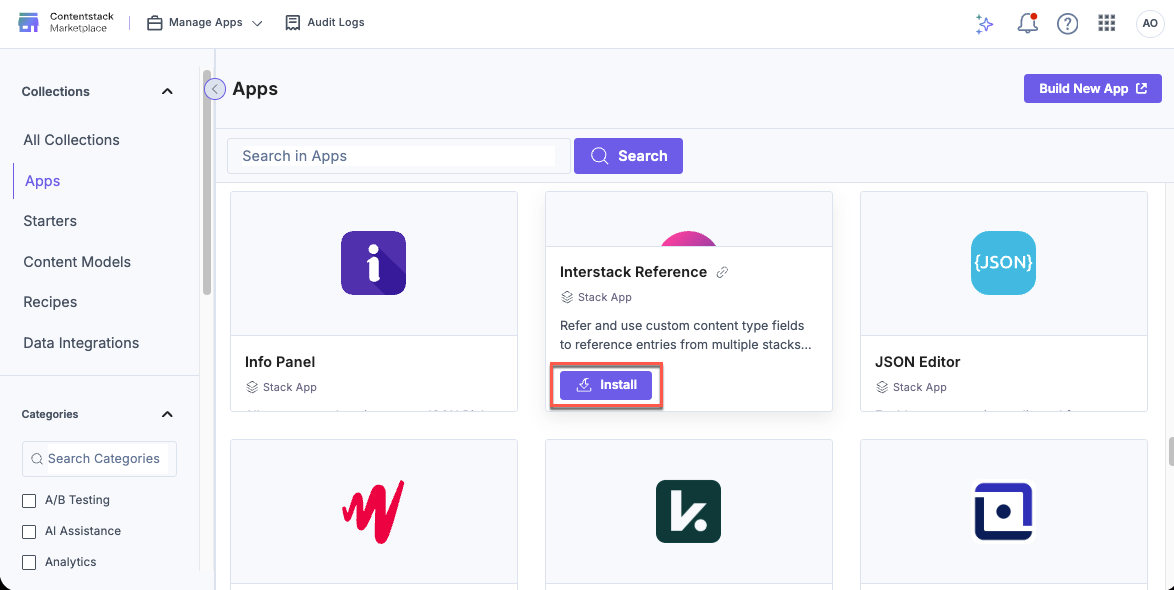The width and height of the screenshot is (1174, 590).
Task: Install the Interstack Reference app
Action: tap(606, 385)
